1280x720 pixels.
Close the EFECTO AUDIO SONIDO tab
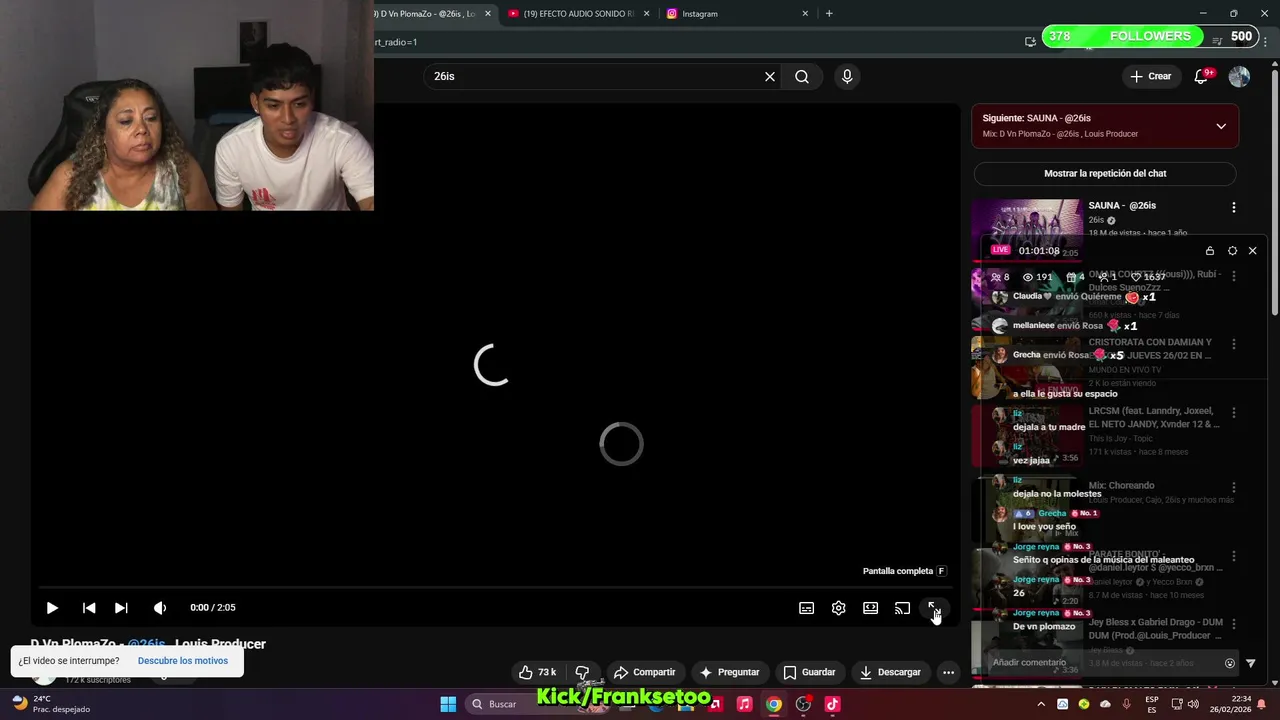(x=646, y=14)
